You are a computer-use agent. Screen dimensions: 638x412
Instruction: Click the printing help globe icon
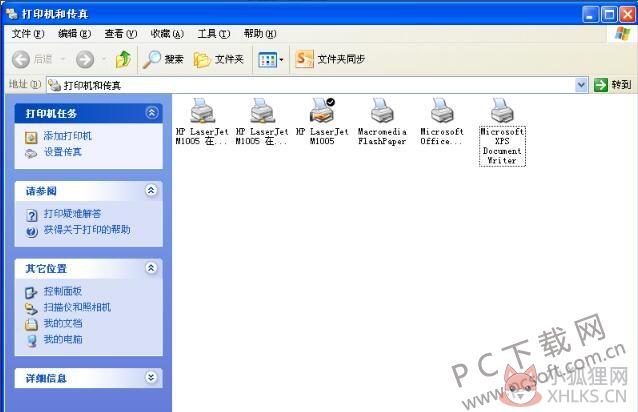coord(31,231)
